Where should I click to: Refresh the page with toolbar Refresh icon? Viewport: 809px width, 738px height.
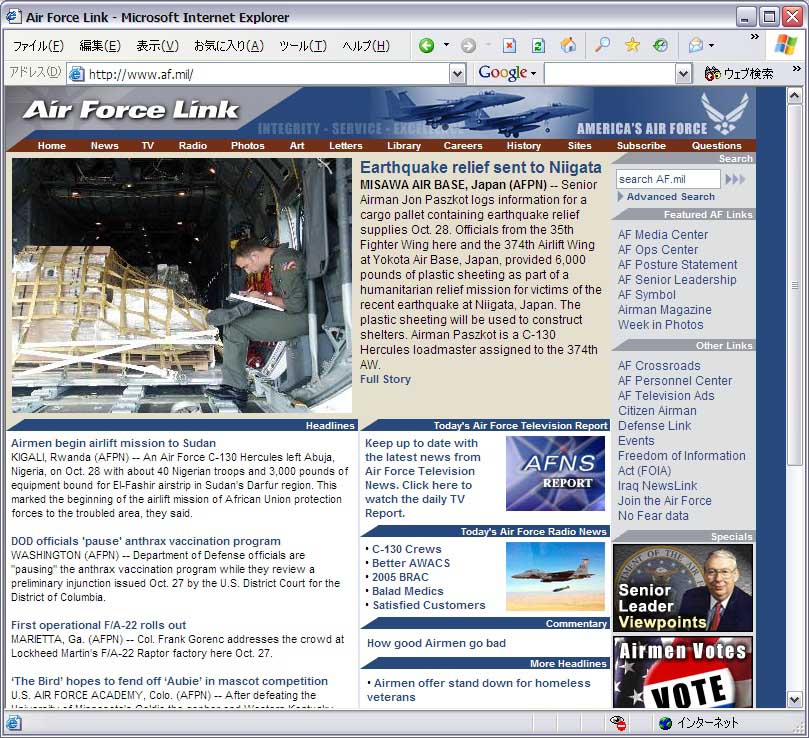(x=538, y=46)
